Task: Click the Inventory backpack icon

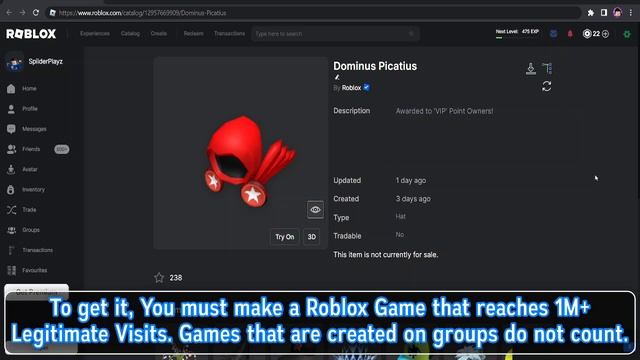Action: pyautogui.click(x=11, y=189)
